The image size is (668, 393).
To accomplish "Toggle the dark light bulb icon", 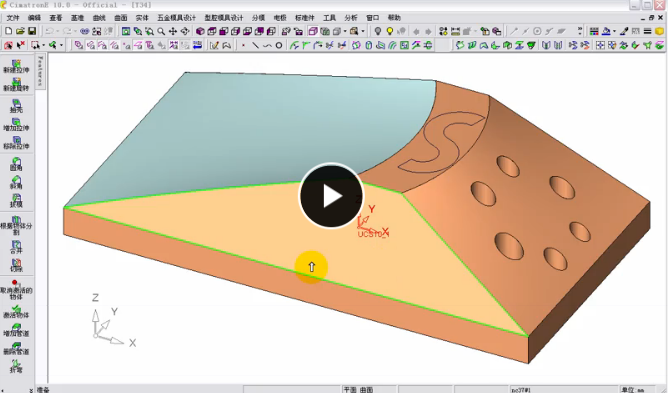I will coord(377,31).
